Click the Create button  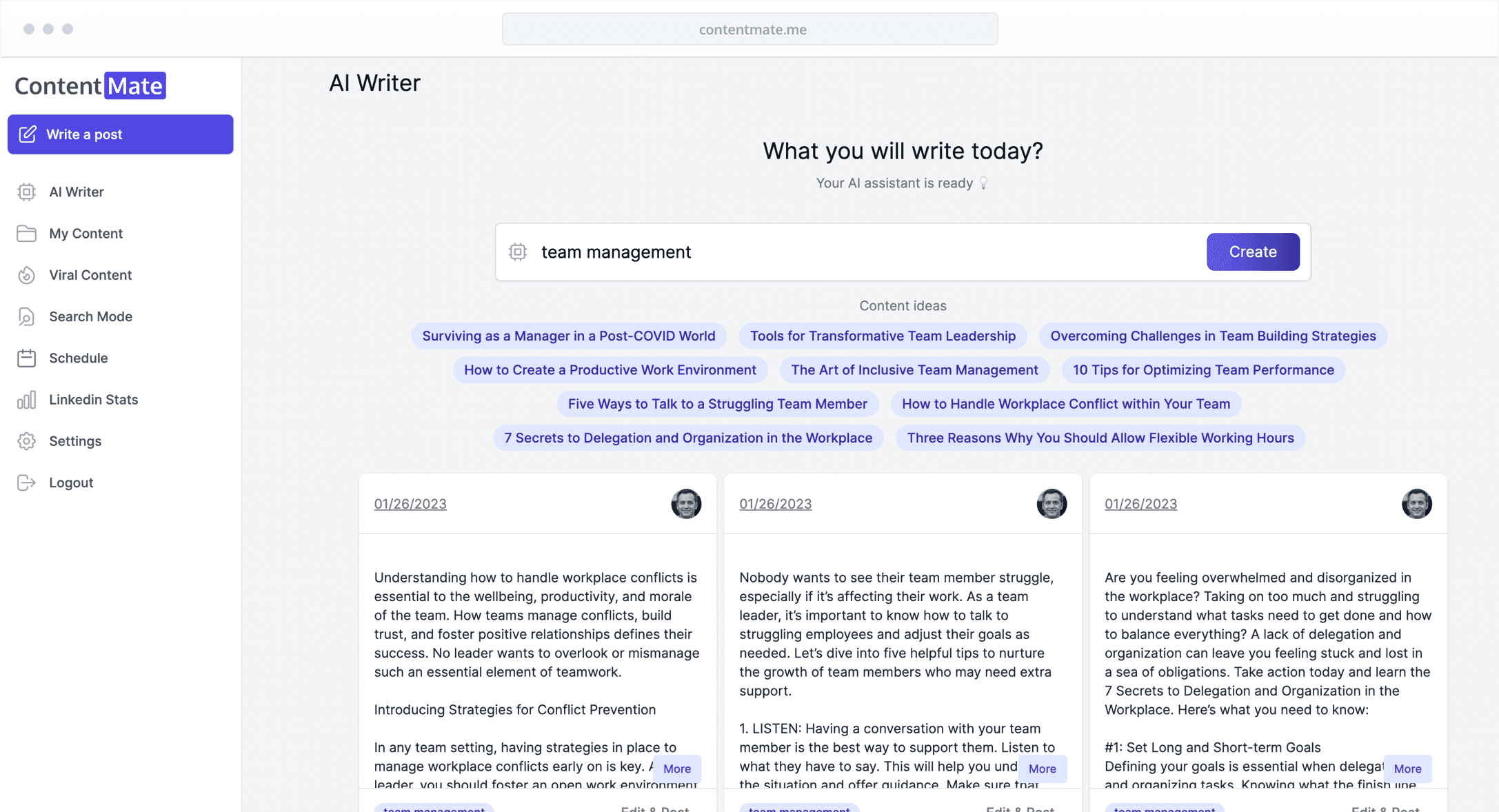1253,252
